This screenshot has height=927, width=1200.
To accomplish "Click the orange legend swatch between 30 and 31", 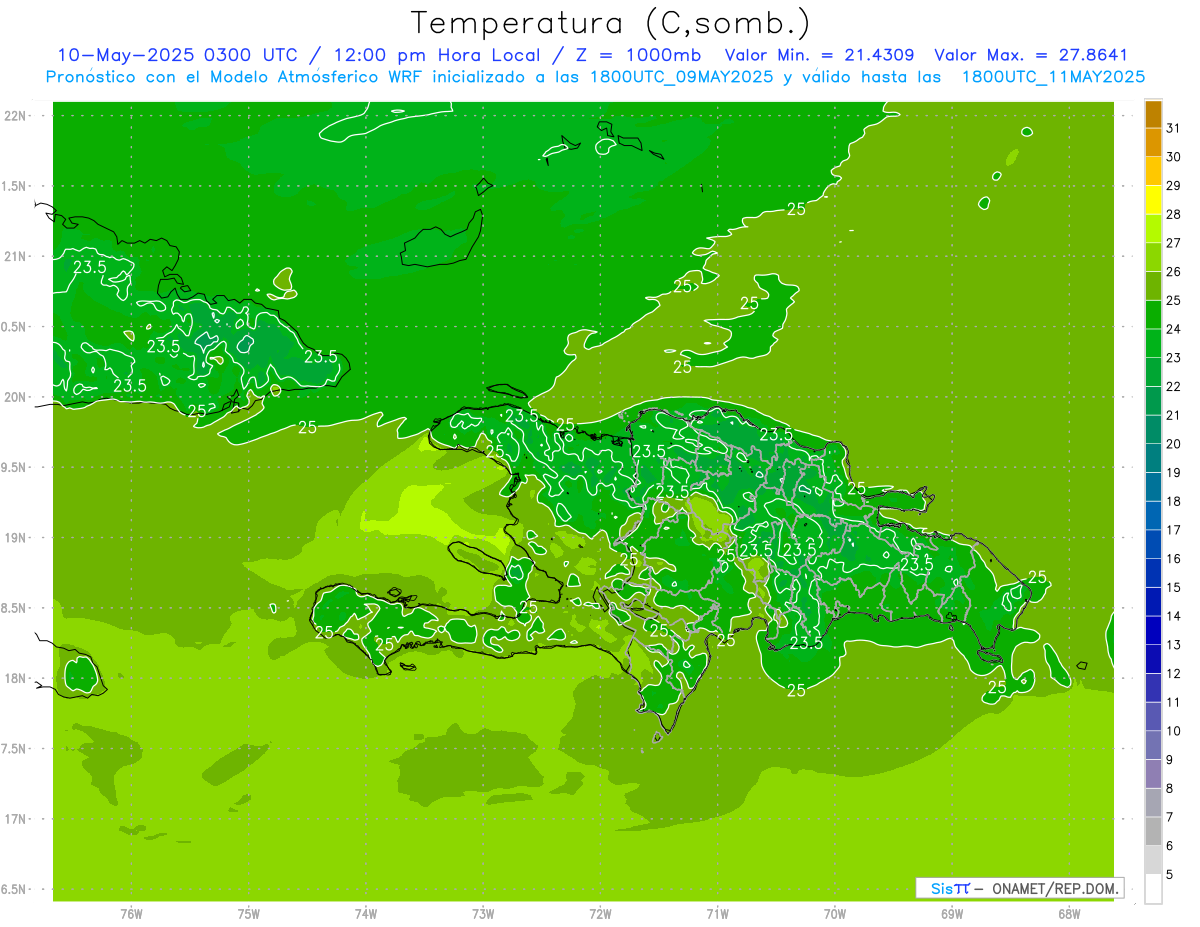I will pos(1153,142).
